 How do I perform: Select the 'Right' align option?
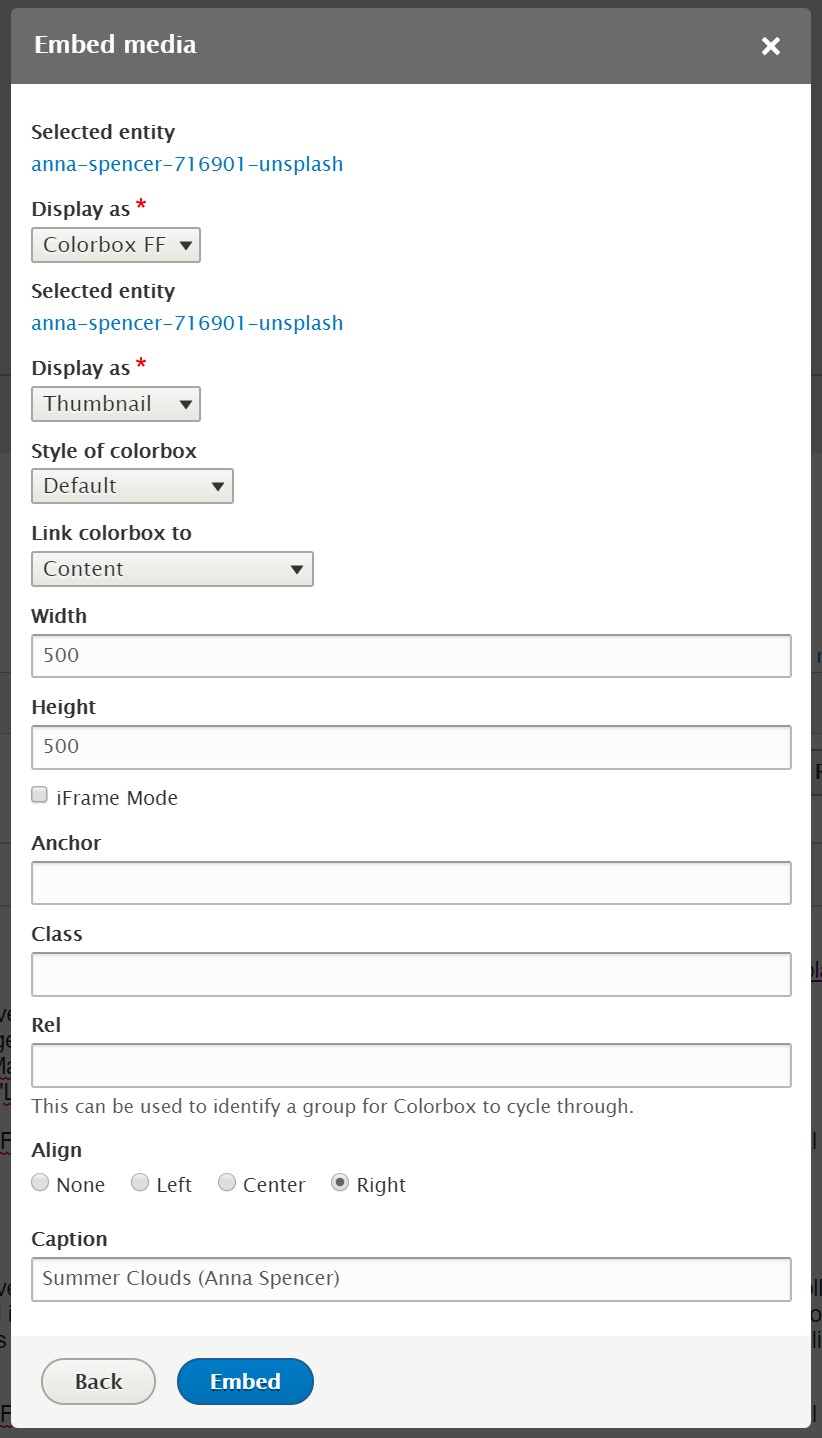click(340, 1181)
